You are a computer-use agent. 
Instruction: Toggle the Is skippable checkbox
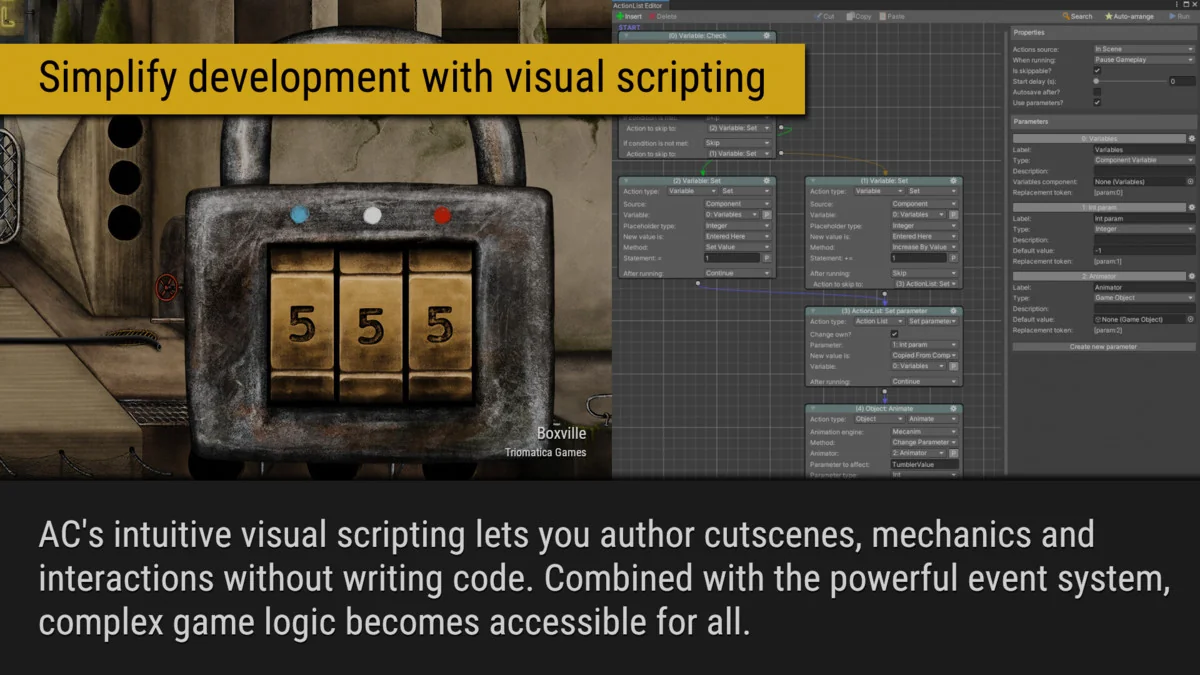coord(1097,71)
